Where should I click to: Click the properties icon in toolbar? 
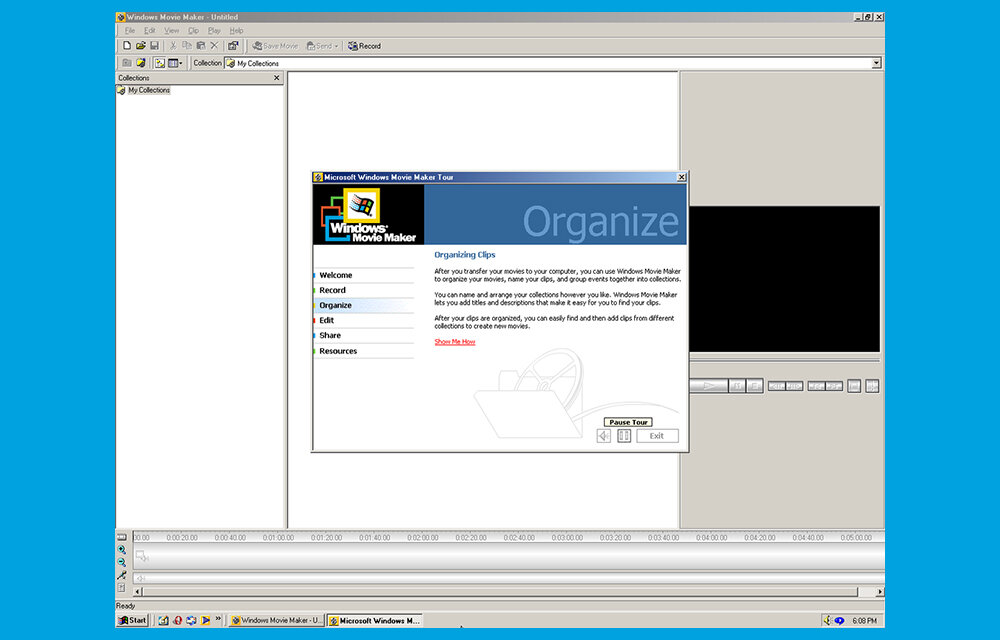(x=233, y=46)
